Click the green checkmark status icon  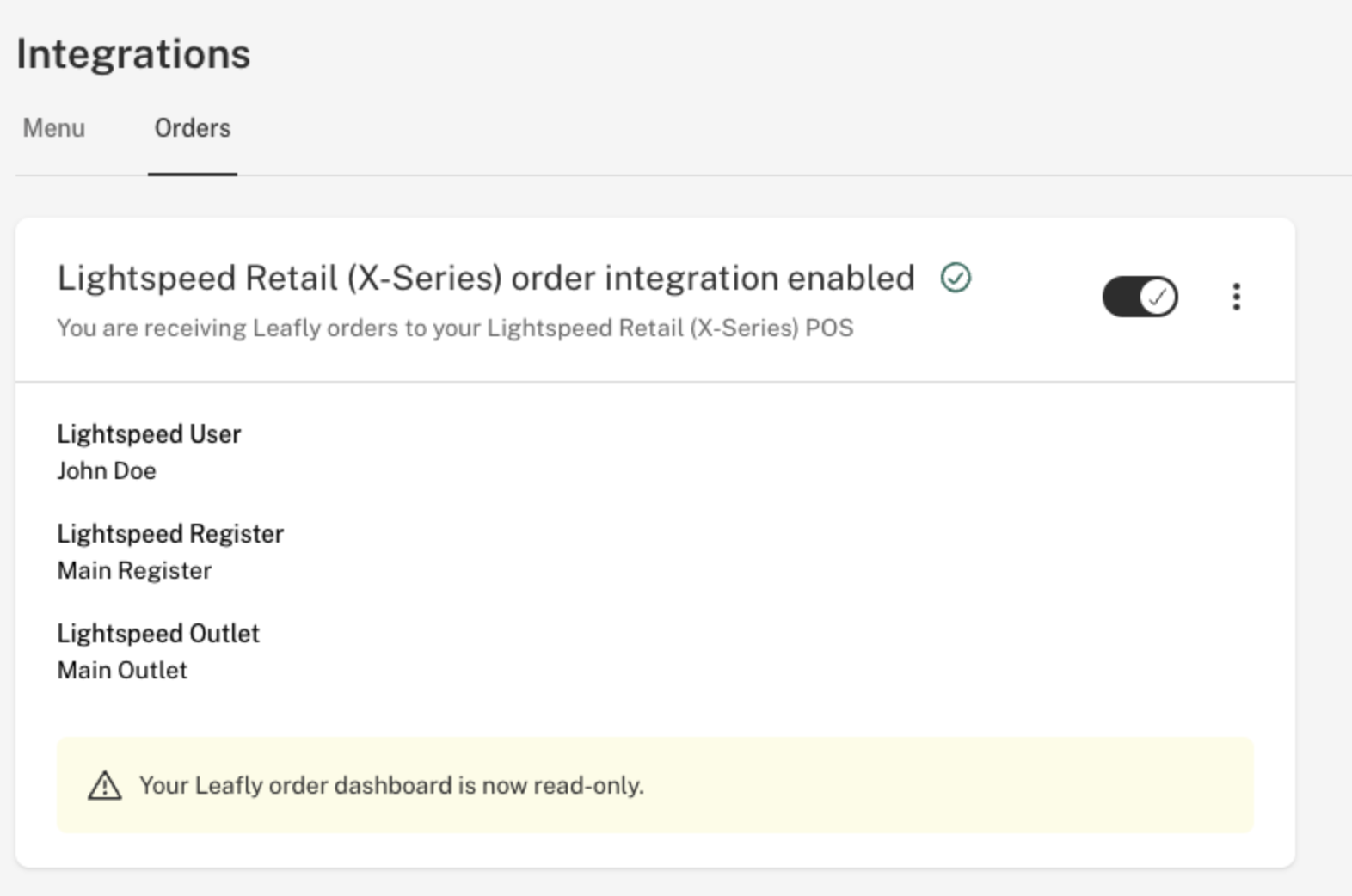pyautogui.click(x=956, y=278)
